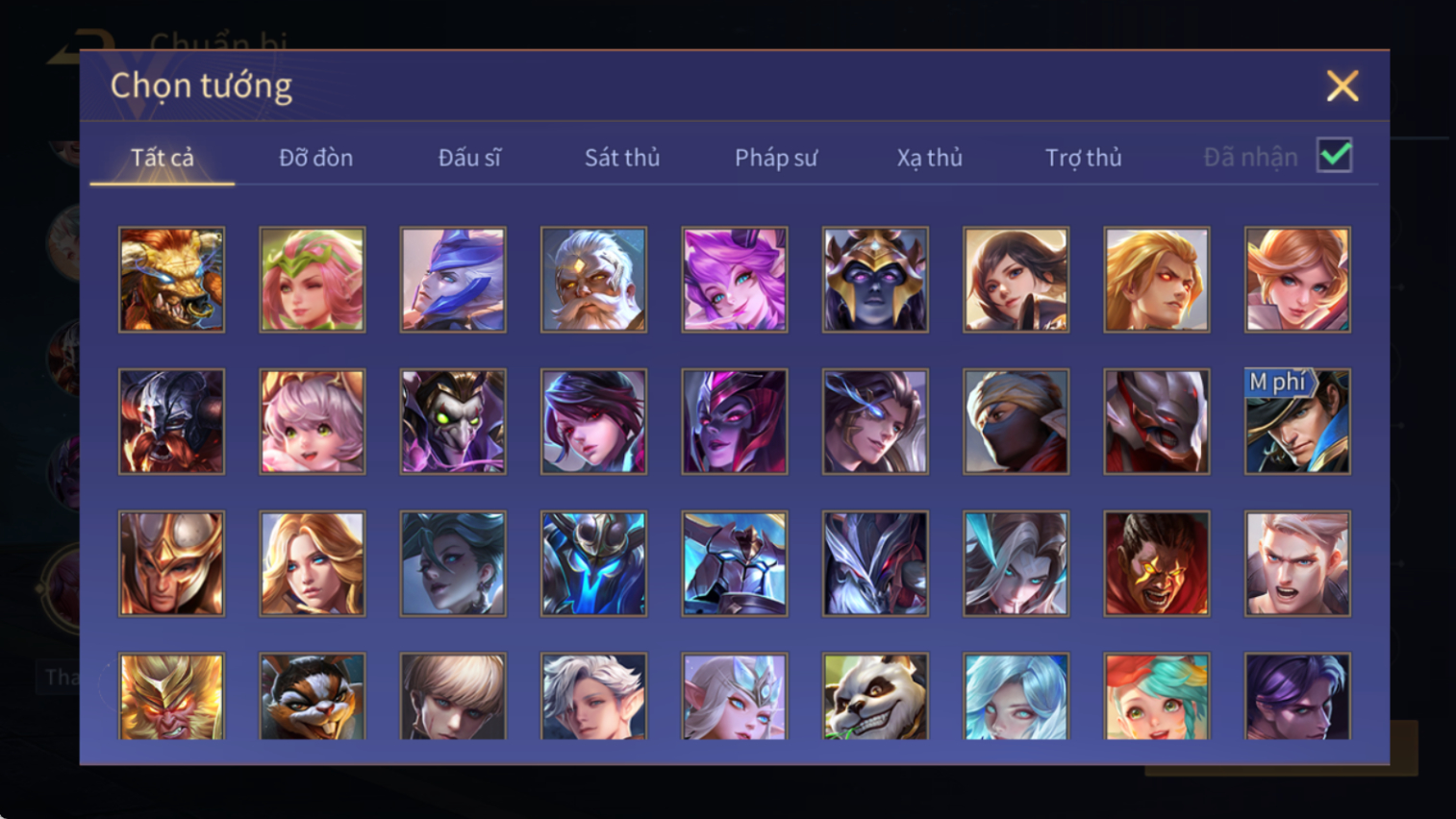Close the Chọn tướng dialog
1456x819 pixels.
[1343, 87]
